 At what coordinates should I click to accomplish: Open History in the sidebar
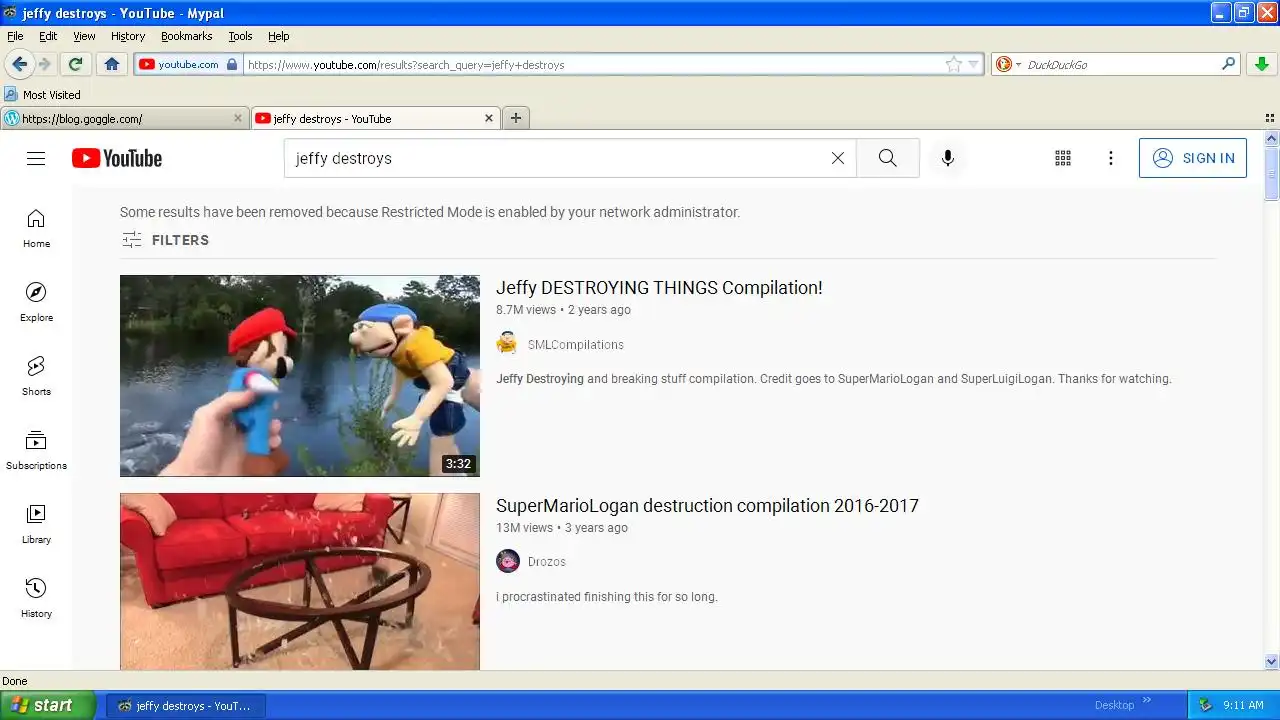click(x=36, y=599)
